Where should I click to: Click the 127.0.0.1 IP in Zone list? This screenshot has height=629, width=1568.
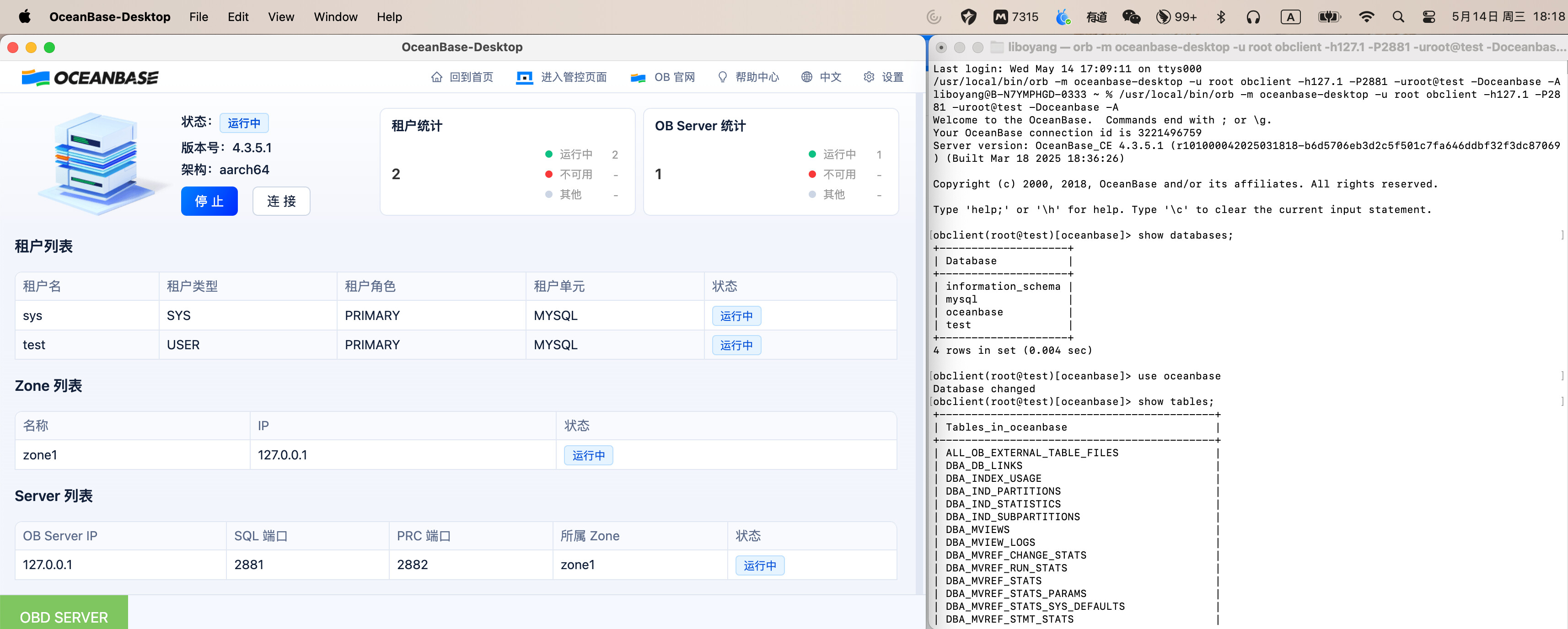point(282,455)
